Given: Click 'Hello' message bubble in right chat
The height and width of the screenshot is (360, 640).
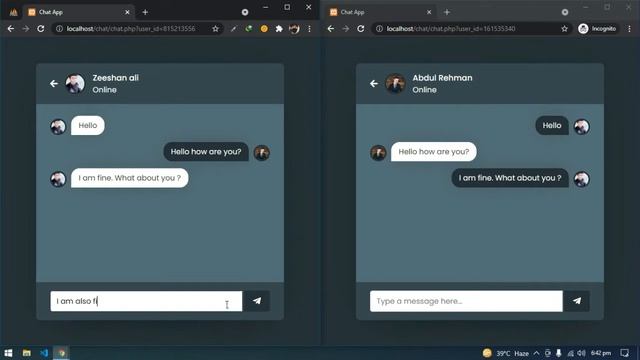Looking at the screenshot, I should coord(552,126).
